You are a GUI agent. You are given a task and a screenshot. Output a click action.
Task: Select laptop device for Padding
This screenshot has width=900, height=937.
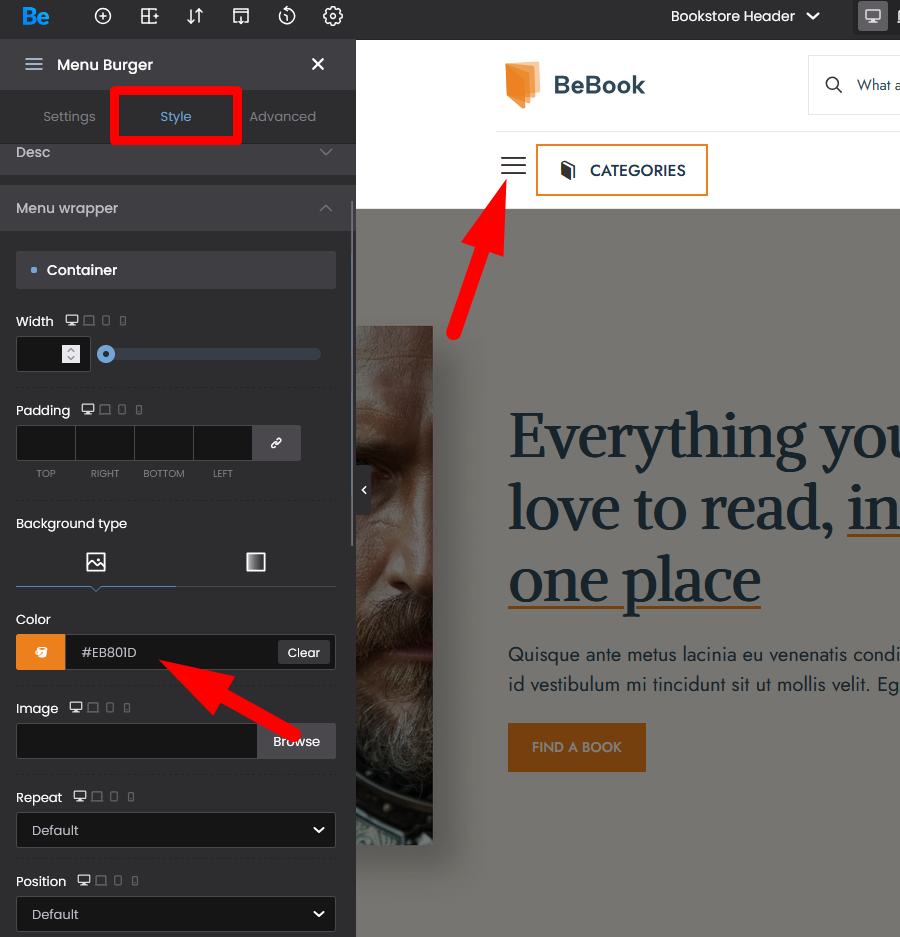(105, 410)
